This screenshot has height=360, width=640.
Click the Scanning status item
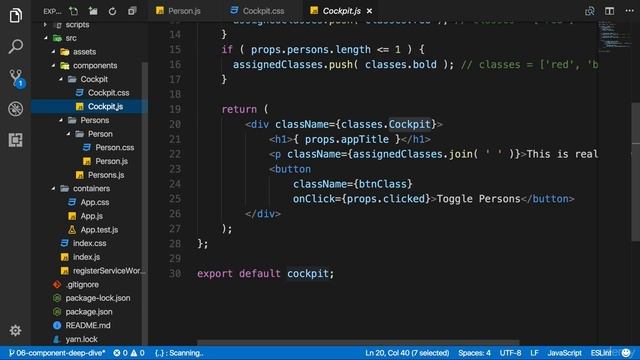[179, 353]
